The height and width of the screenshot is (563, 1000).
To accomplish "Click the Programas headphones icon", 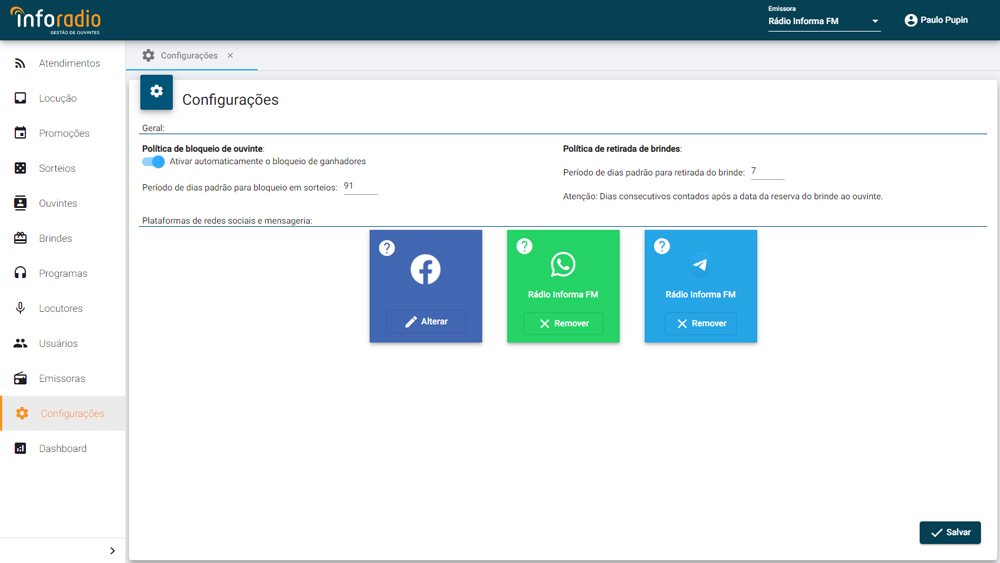I will click(x=20, y=273).
